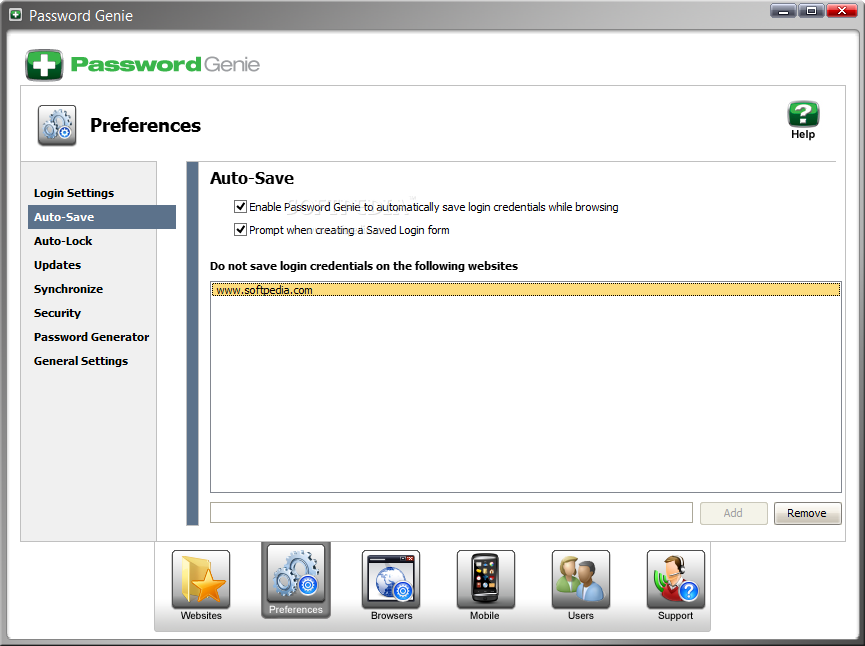Viewport: 865px width, 646px height.
Task: Click the green Help question mark icon
Action: (803, 114)
